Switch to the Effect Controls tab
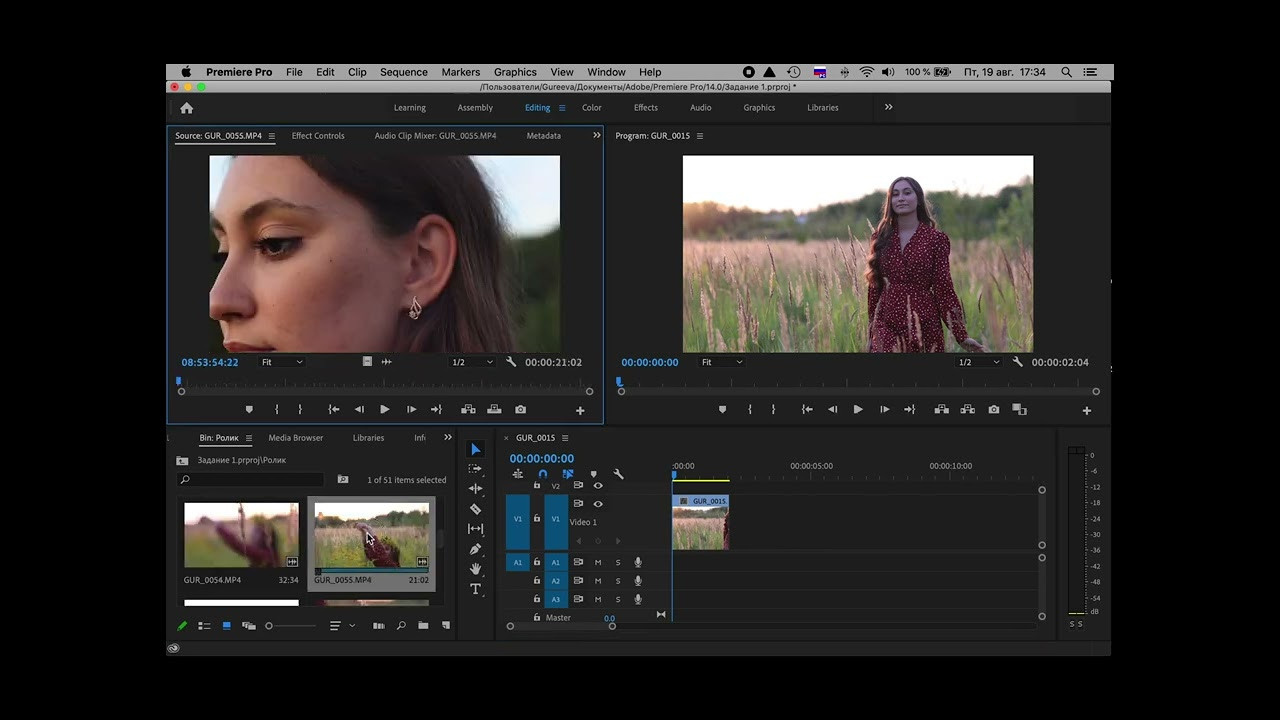 (318, 136)
